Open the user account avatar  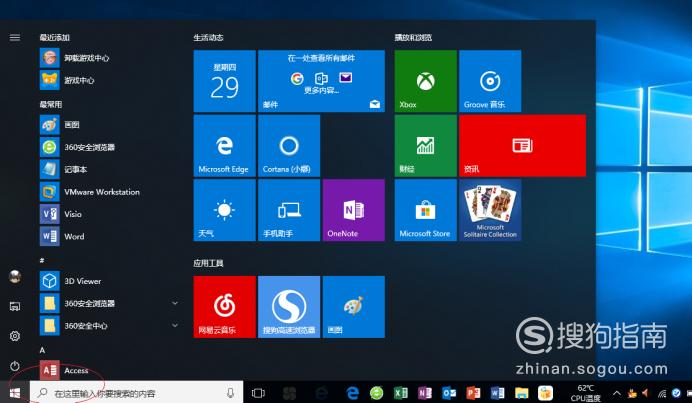15,277
